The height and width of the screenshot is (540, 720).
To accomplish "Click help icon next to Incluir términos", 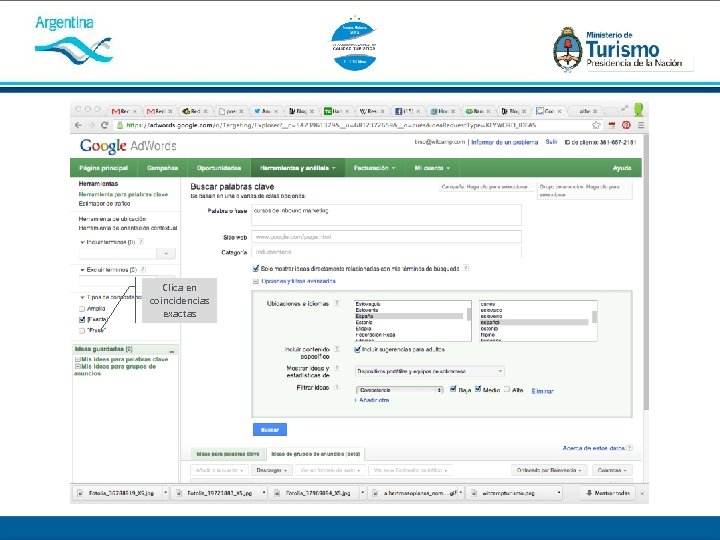I will [141, 242].
